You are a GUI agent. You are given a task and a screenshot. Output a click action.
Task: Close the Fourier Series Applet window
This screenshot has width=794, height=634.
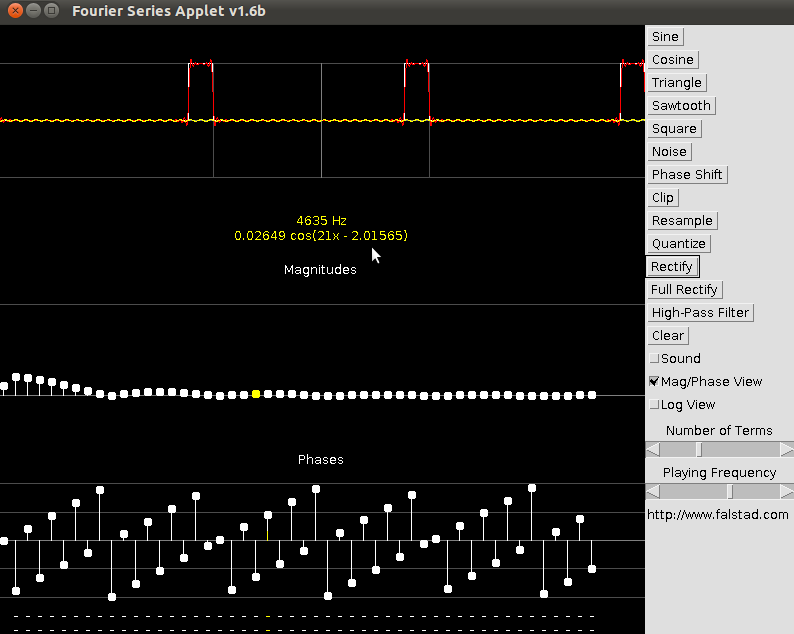[15, 10]
